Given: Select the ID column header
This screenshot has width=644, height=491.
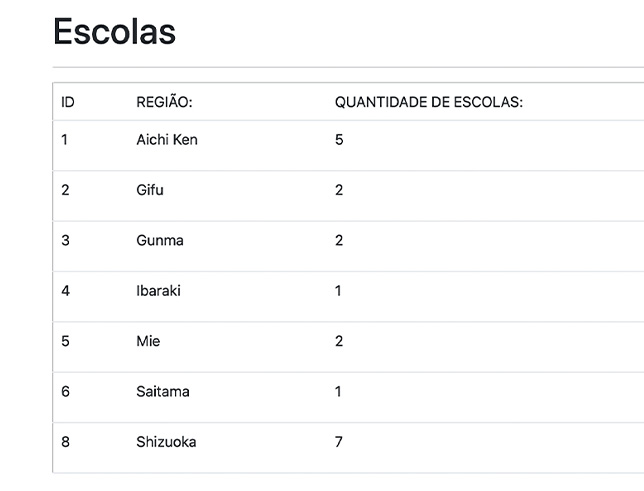Looking at the screenshot, I should point(68,102).
